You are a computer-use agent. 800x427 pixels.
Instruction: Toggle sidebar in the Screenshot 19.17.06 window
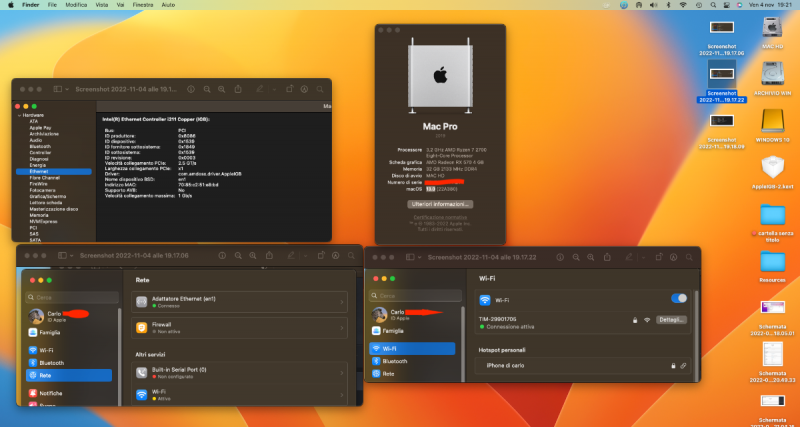(62, 255)
